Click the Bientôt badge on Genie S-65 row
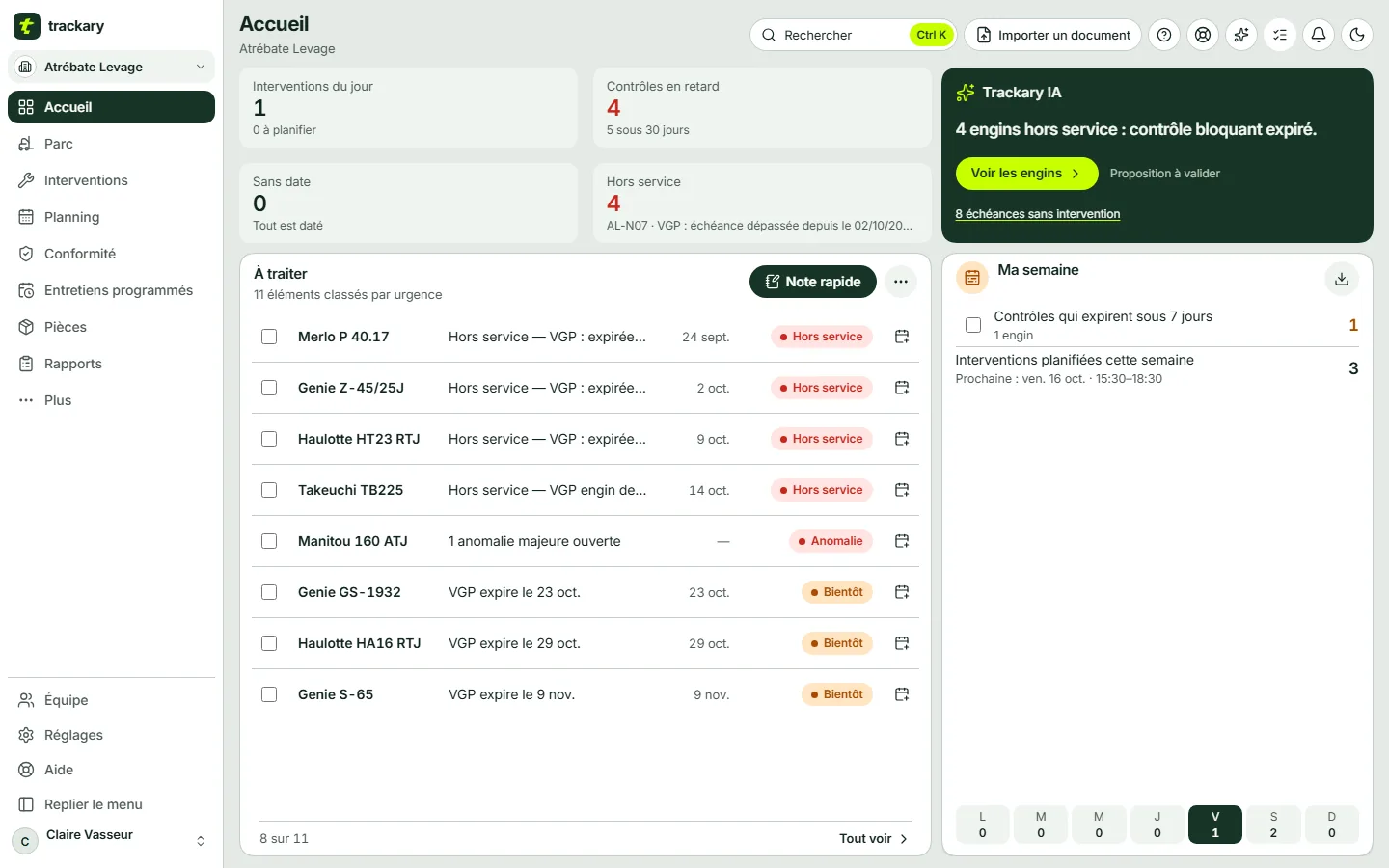Image resolution: width=1389 pixels, height=868 pixels. click(837, 694)
